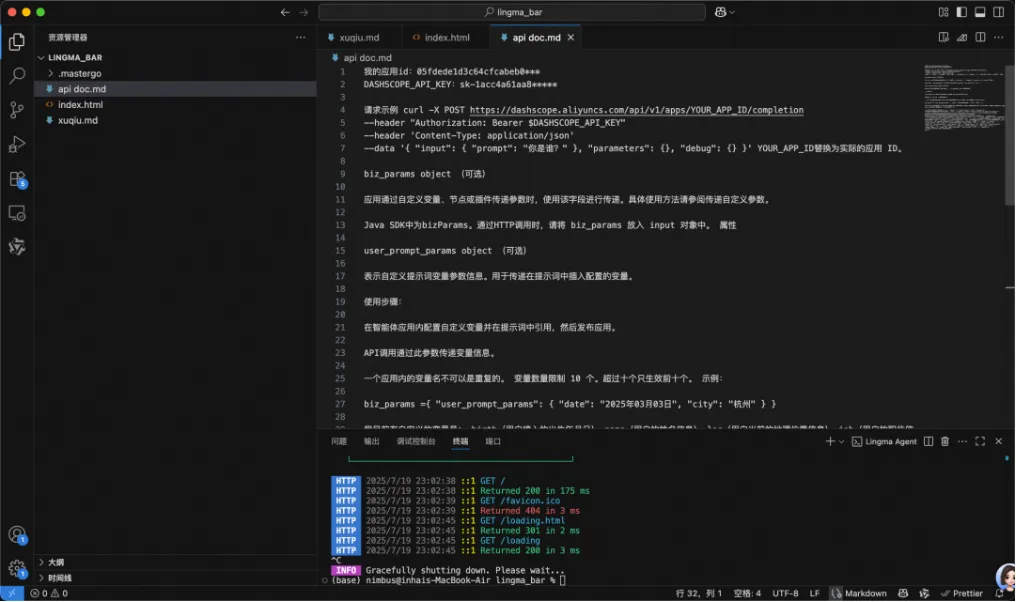Expand the Timeline section
This screenshot has width=1016, height=602.
click(175, 578)
